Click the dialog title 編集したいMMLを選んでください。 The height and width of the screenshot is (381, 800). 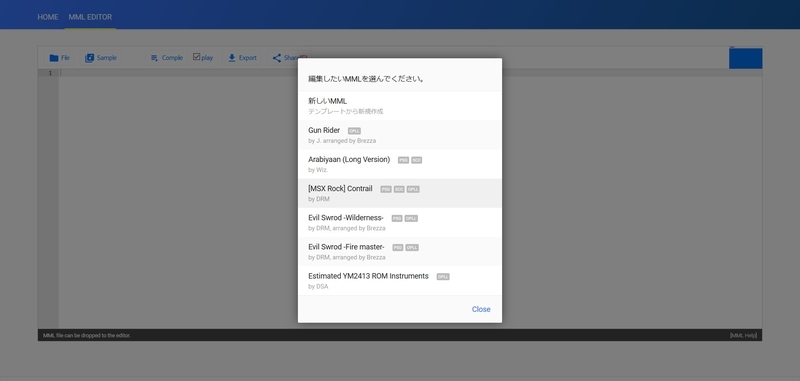[x=366, y=79]
